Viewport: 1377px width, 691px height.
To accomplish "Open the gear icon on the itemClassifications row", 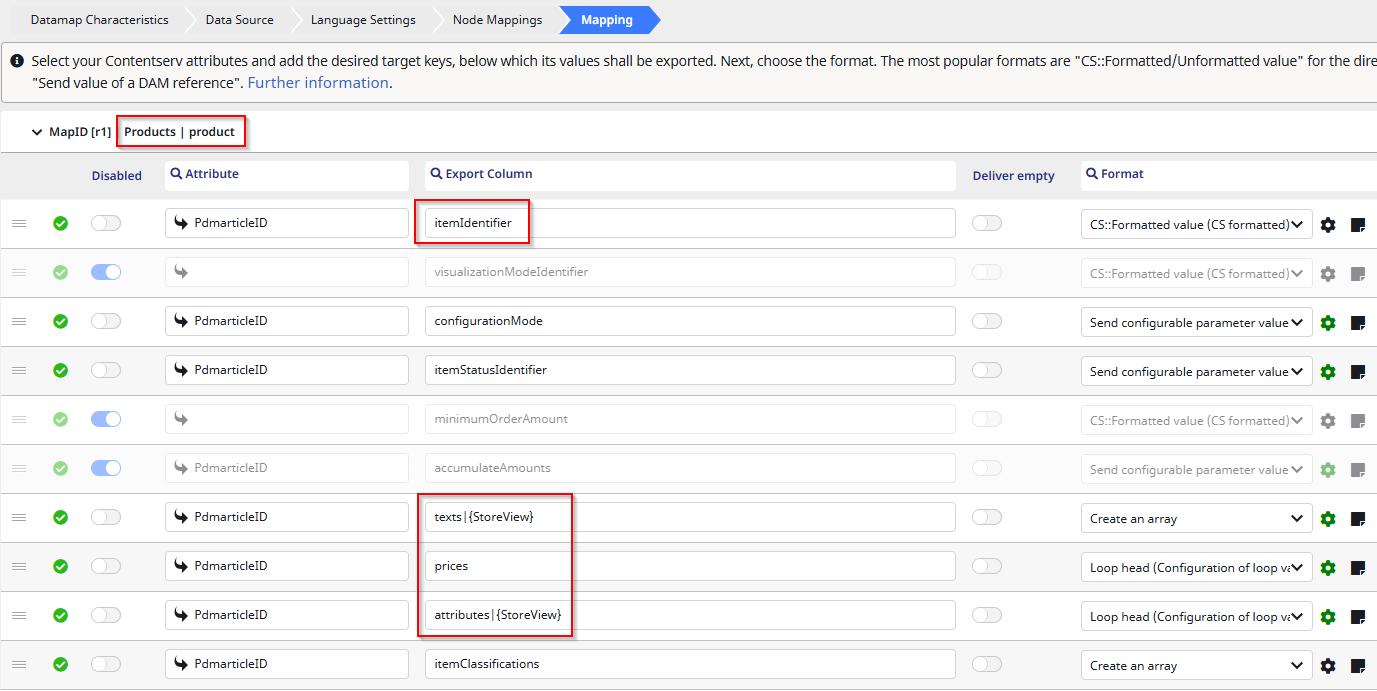I will pos(1328,665).
